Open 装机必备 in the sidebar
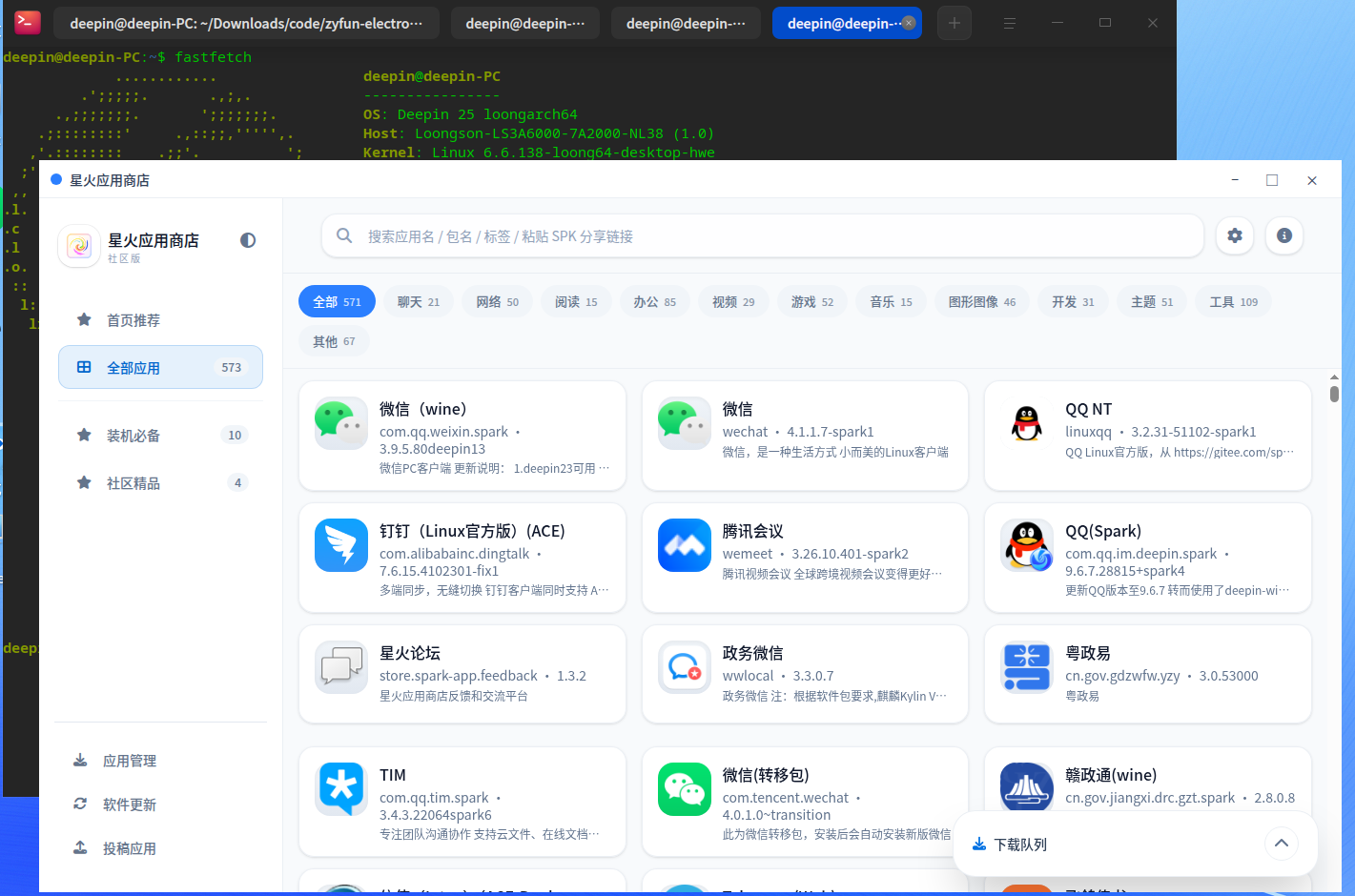 pyautogui.click(x=160, y=436)
